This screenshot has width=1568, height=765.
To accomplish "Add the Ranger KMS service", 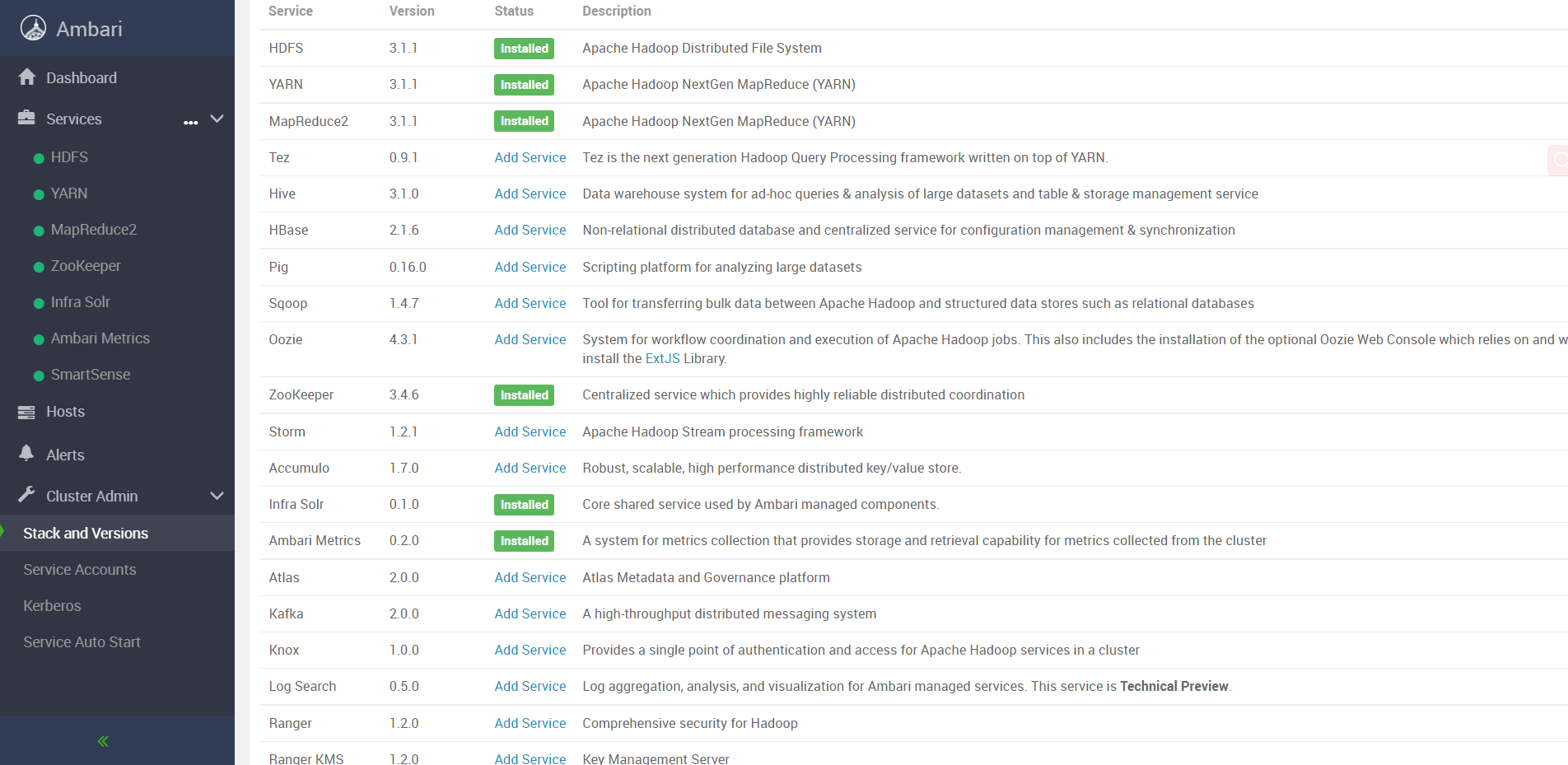I will (530, 758).
